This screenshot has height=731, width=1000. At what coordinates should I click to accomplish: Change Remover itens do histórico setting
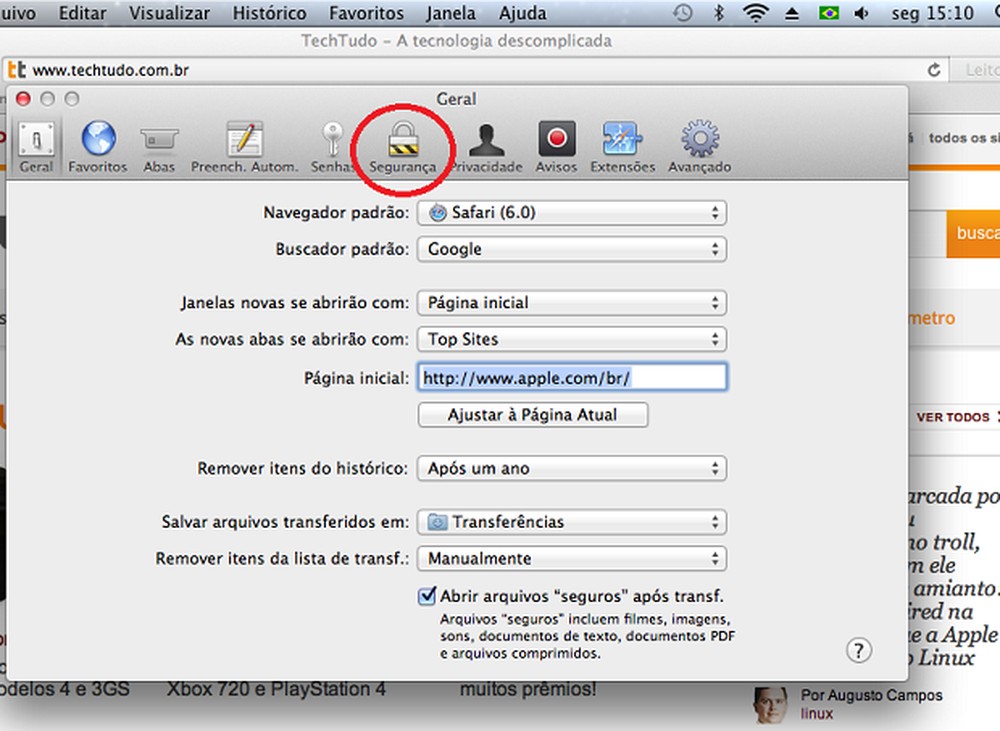571,468
